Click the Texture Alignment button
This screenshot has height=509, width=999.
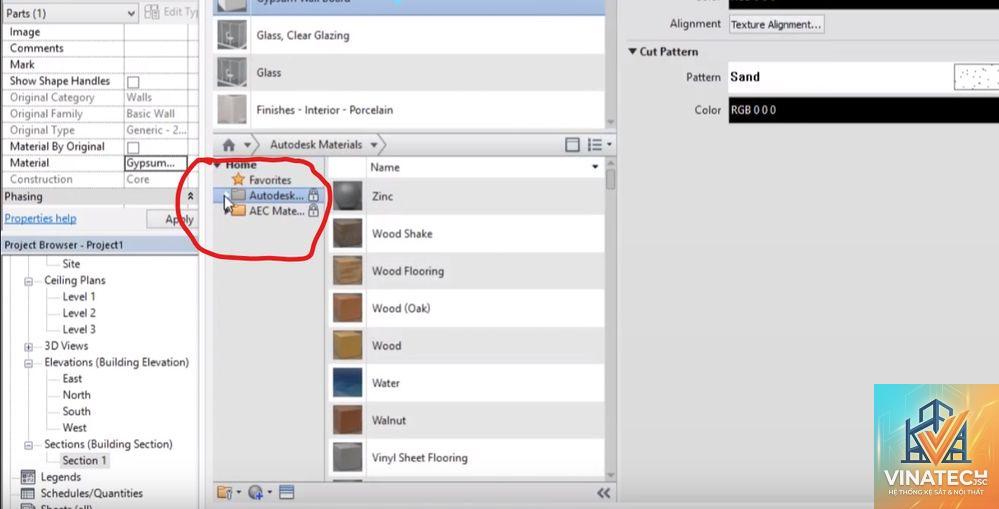point(776,24)
